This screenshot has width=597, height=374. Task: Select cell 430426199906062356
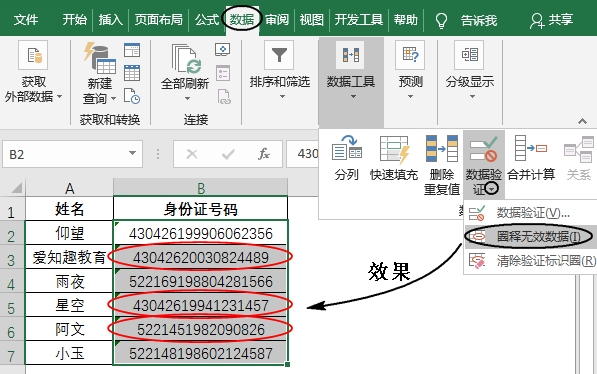click(201, 233)
